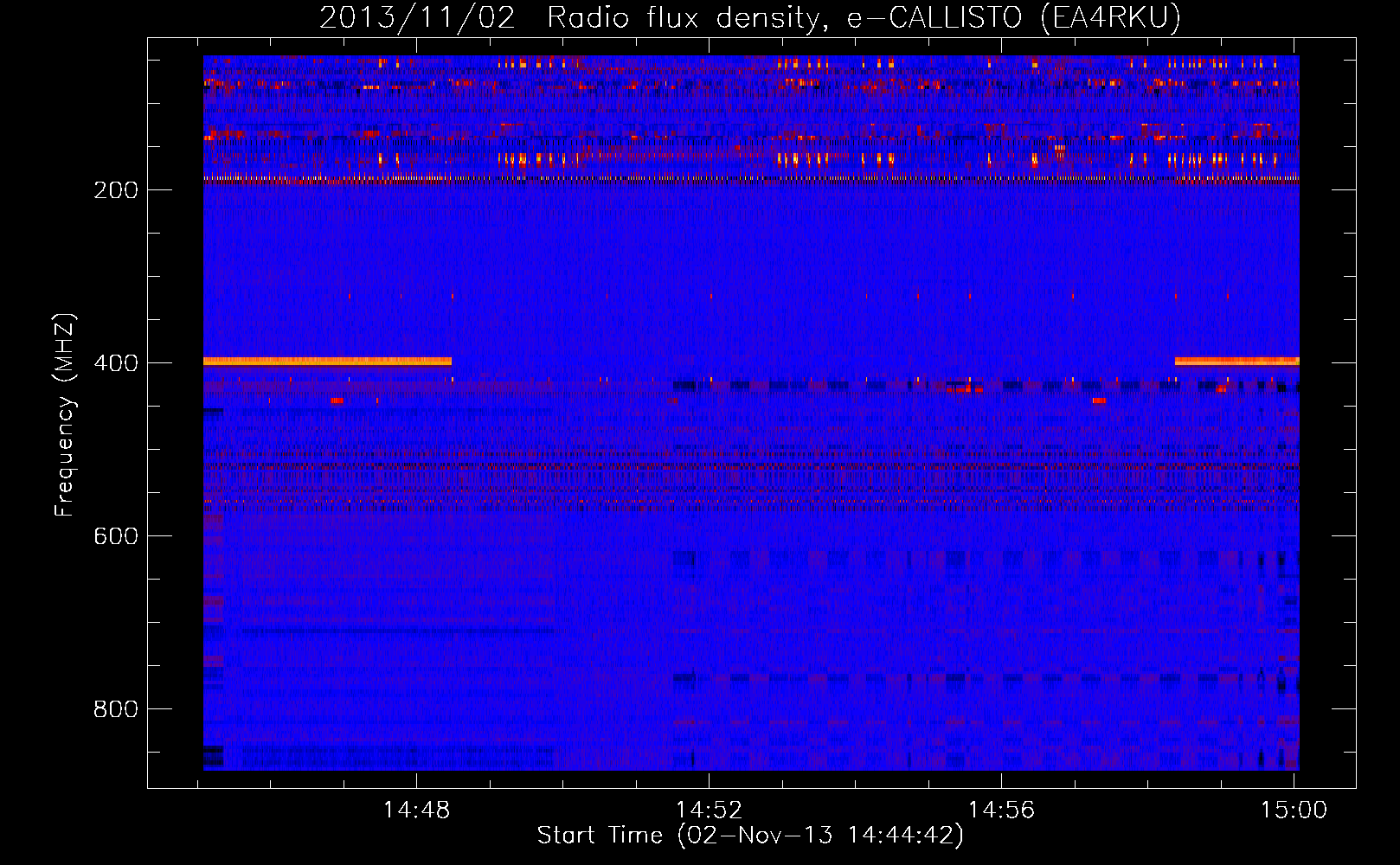1400x865 pixels.
Task: Click the plot title text '2013/11/02 Radio flux density'
Action: pyautogui.click(x=571, y=18)
